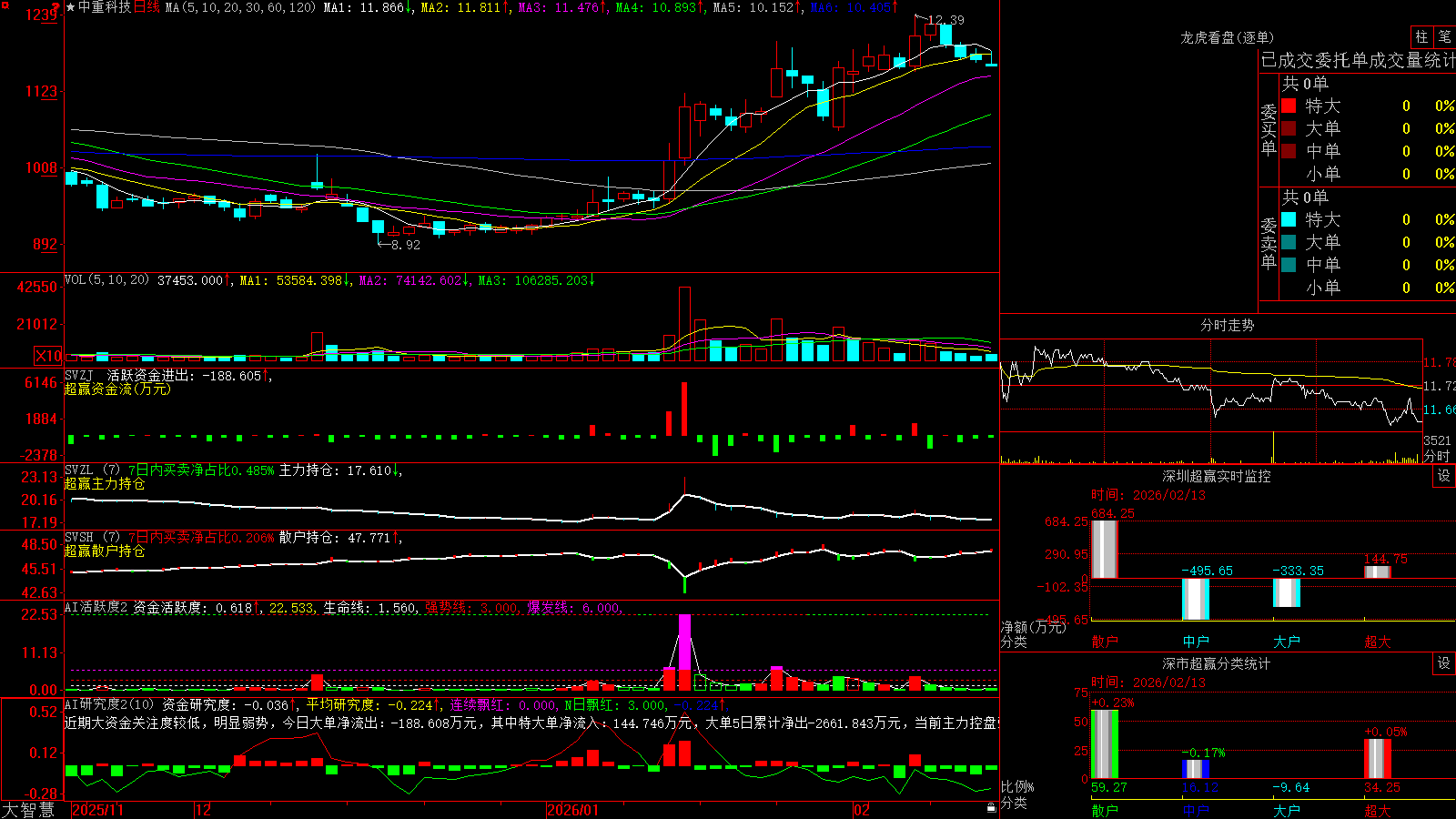This screenshot has height=819, width=1456.
Task: Click the AI研究度2(10) indicator name
Action: 109,704
